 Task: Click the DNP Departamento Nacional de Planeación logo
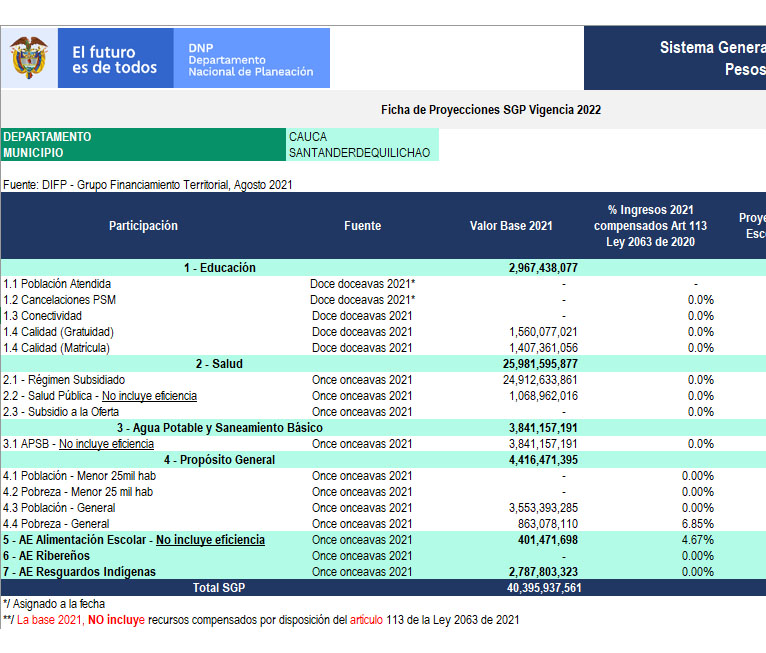[252, 58]
